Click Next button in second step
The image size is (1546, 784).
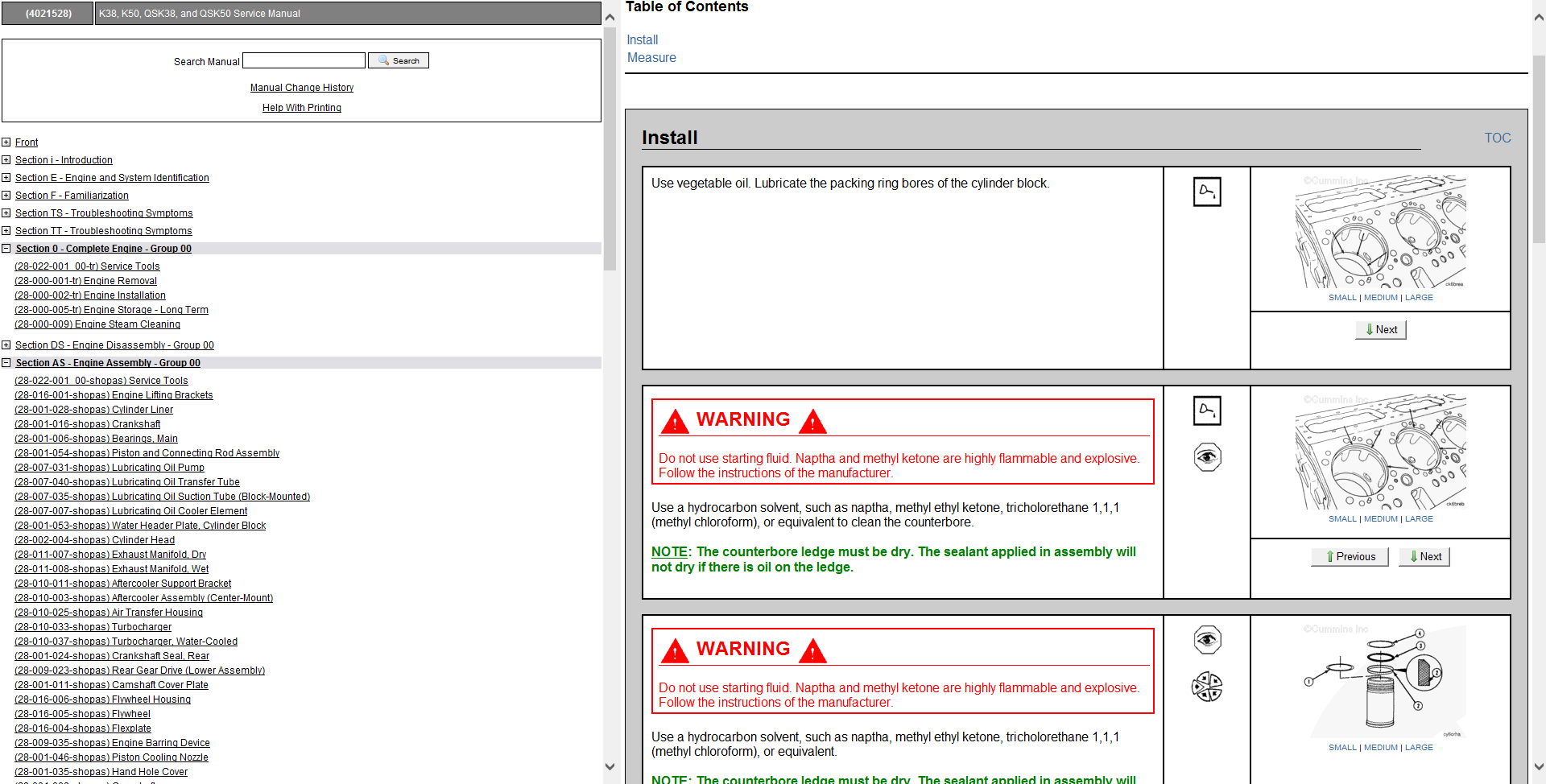point(1424,556)
